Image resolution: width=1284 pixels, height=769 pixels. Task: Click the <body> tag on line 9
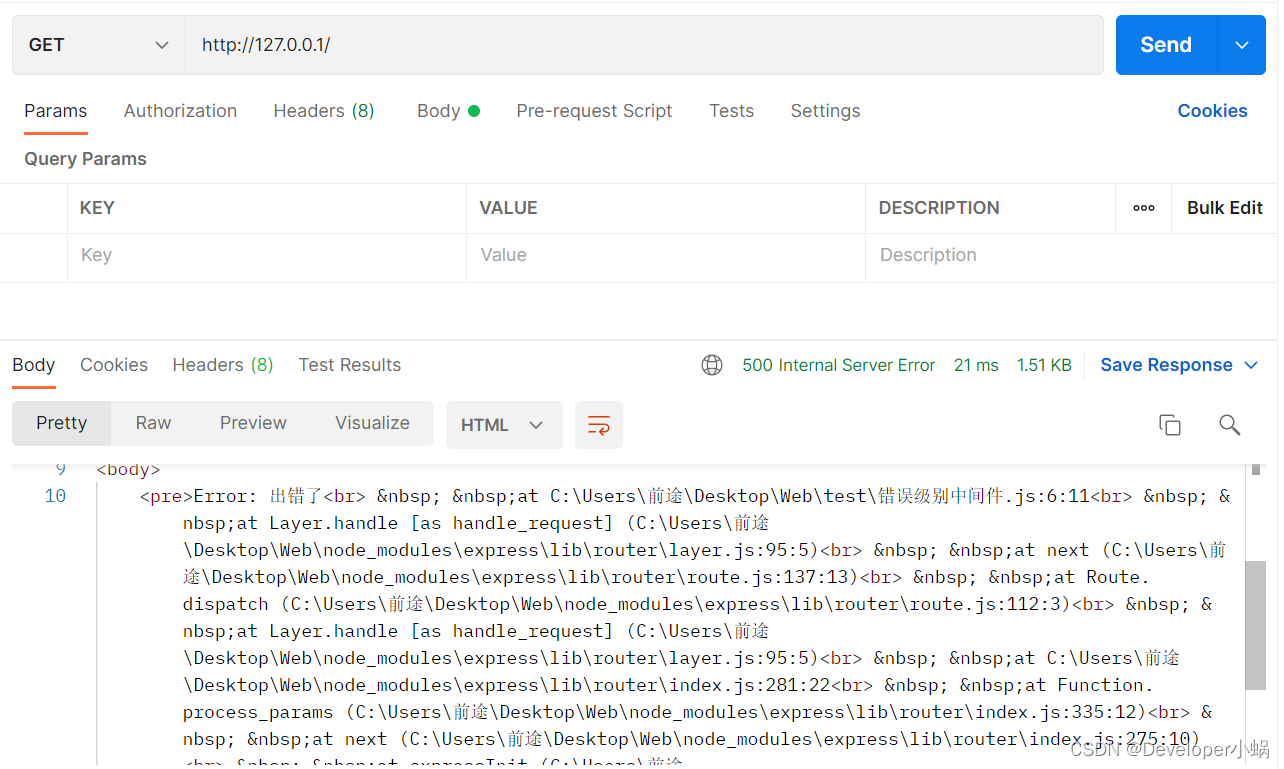pos(128,470)
